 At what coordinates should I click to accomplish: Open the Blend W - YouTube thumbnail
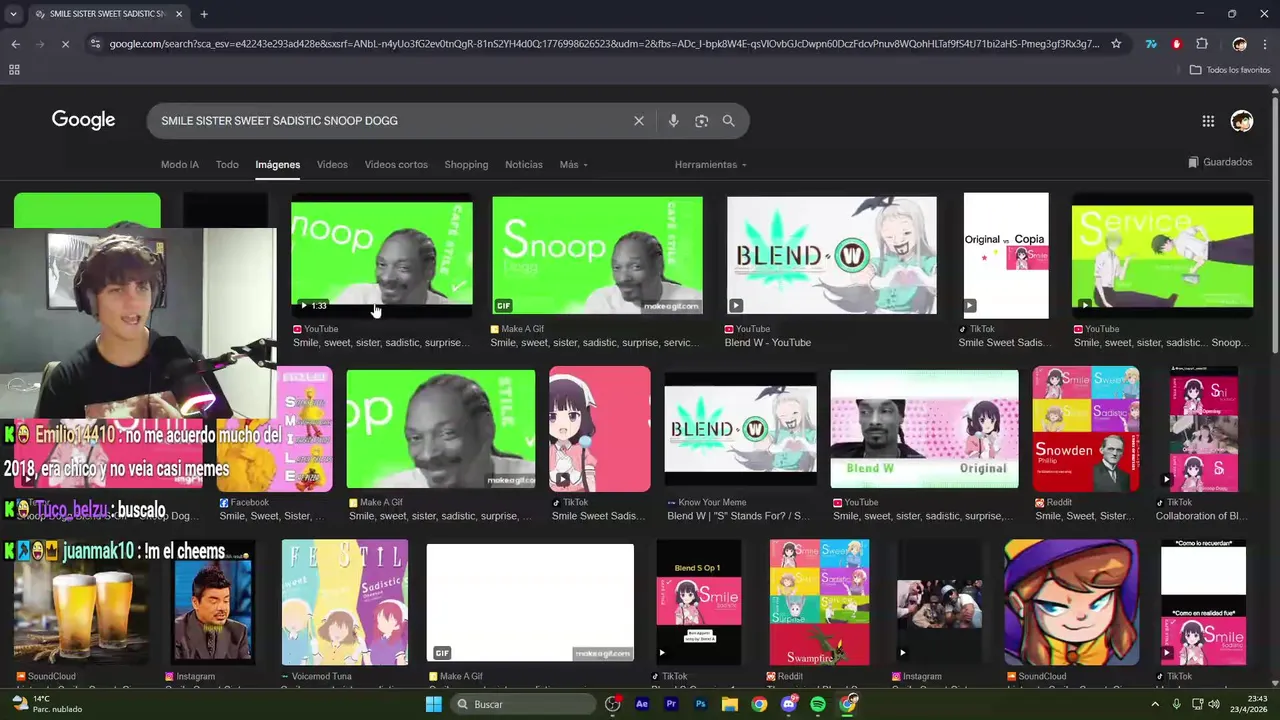point(832,255)
